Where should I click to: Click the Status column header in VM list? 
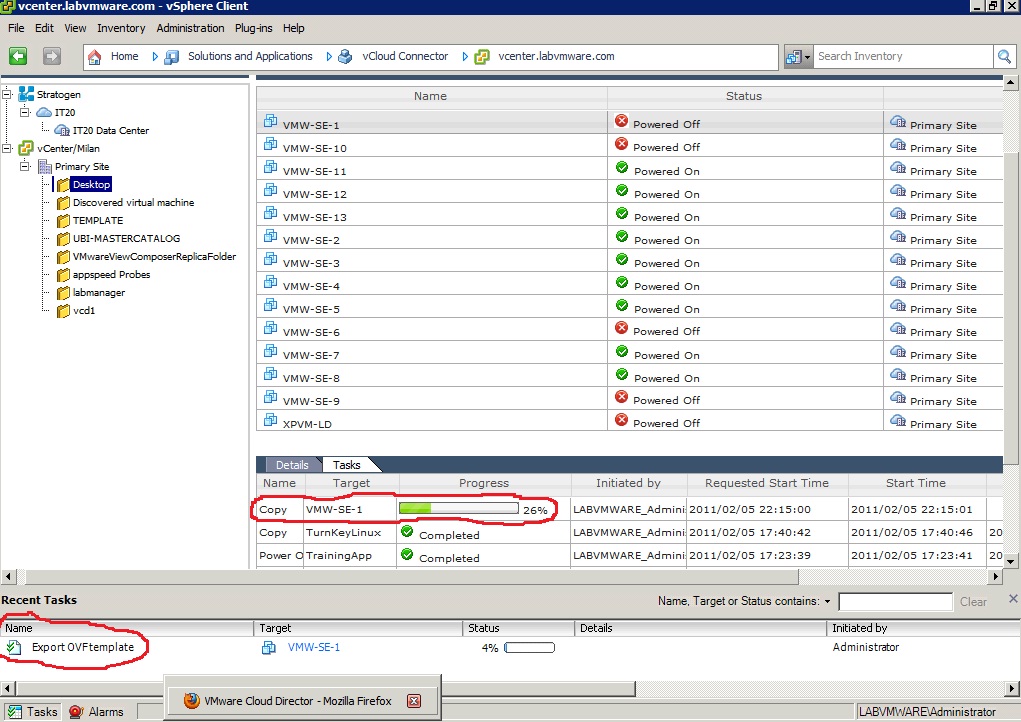744,96
